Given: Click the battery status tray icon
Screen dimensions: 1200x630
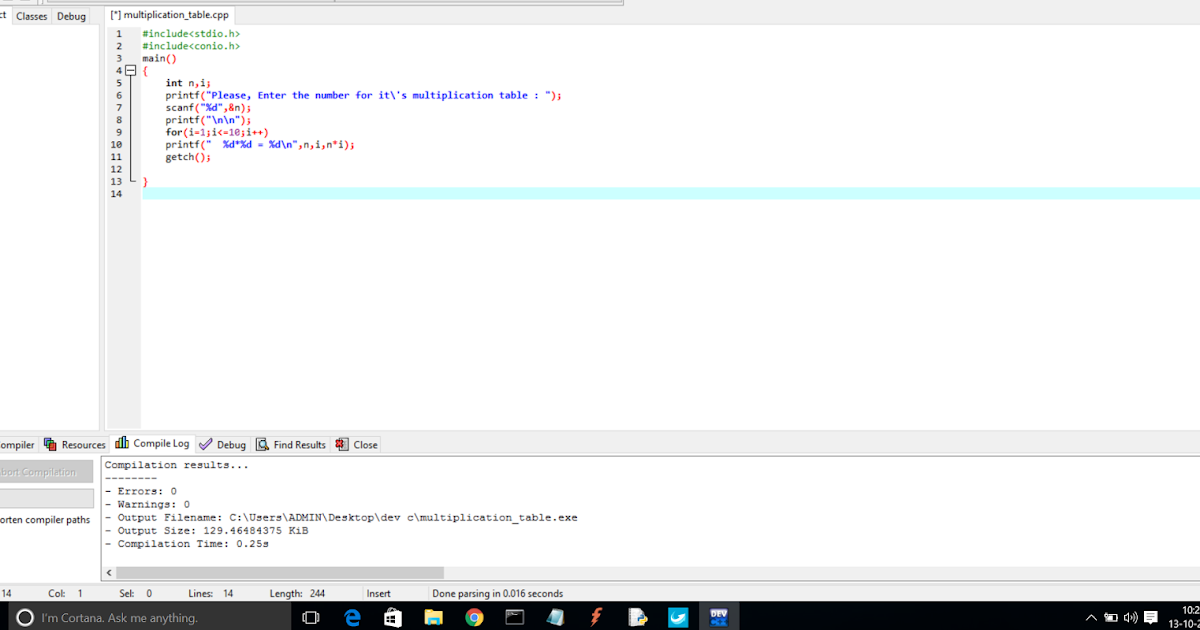Looking at the screenshot, I should [x=1111, y=618].
